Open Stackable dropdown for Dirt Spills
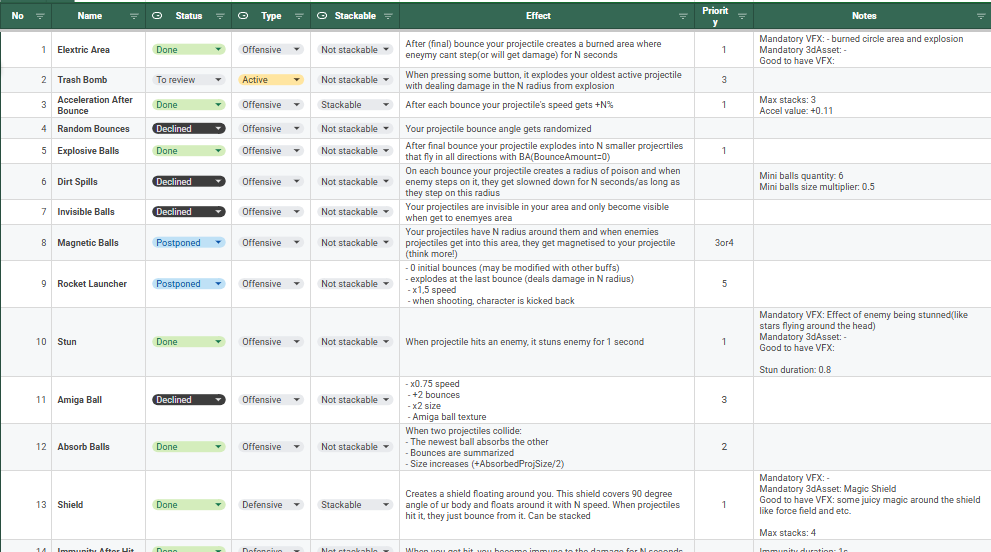This screenshot has height=552, width=991. (x=355, y=181)
